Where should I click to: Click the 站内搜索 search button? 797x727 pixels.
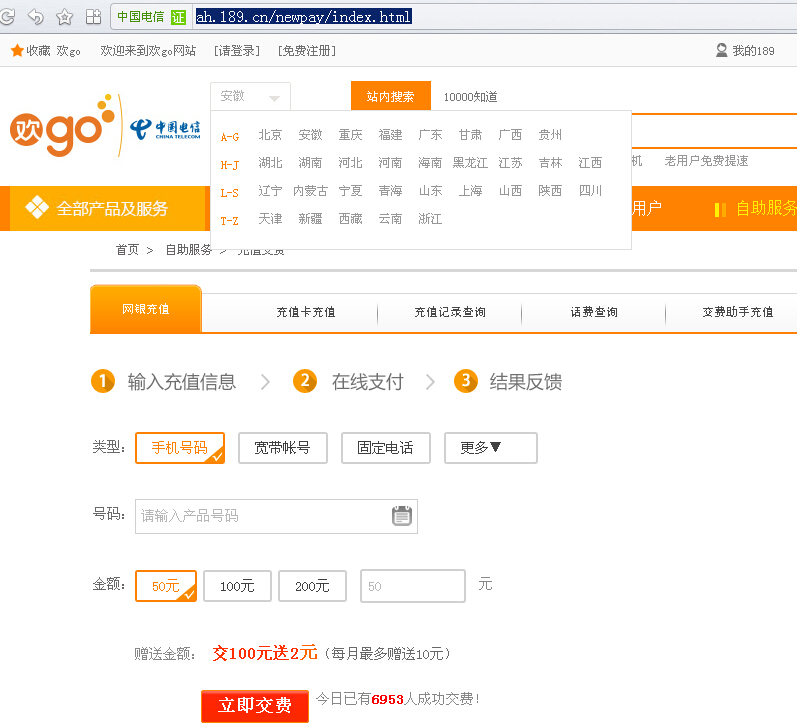(x=390, y=97)
